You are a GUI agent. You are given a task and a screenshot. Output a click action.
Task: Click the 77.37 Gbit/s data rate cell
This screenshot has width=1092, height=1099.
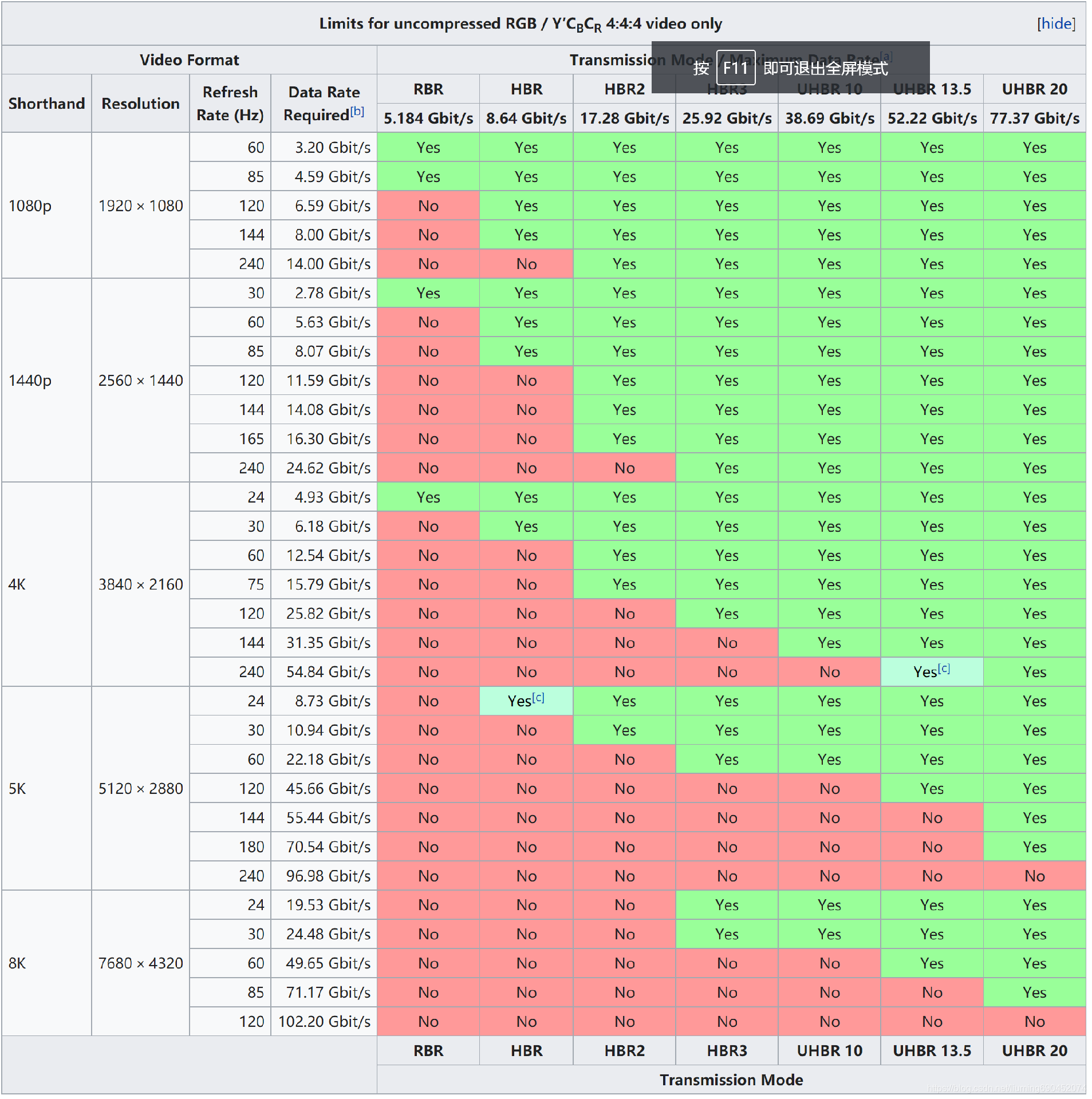pos(1034,118)
